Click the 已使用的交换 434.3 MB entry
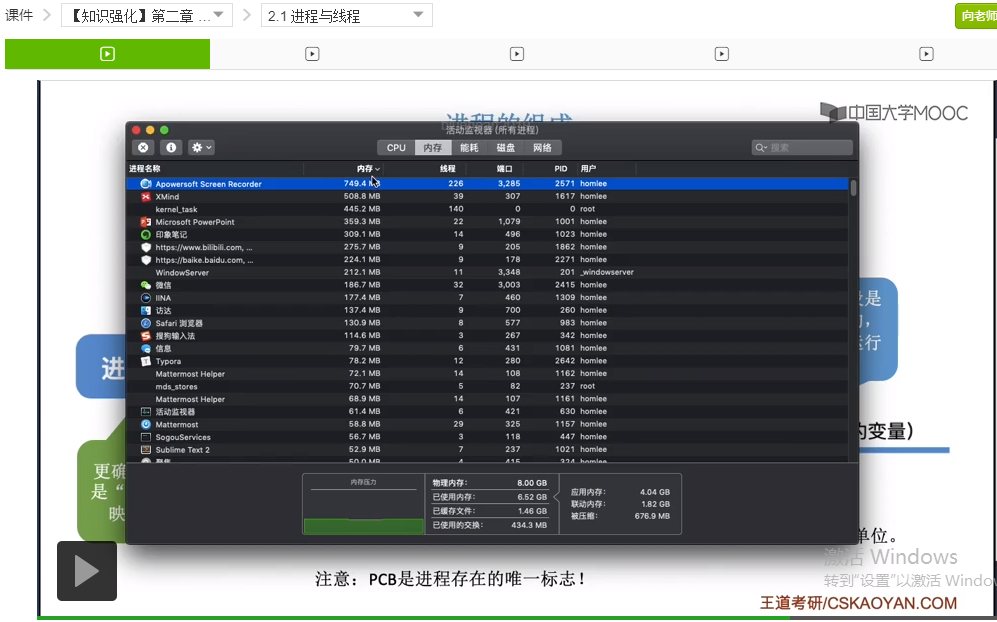 coord(489,525)
